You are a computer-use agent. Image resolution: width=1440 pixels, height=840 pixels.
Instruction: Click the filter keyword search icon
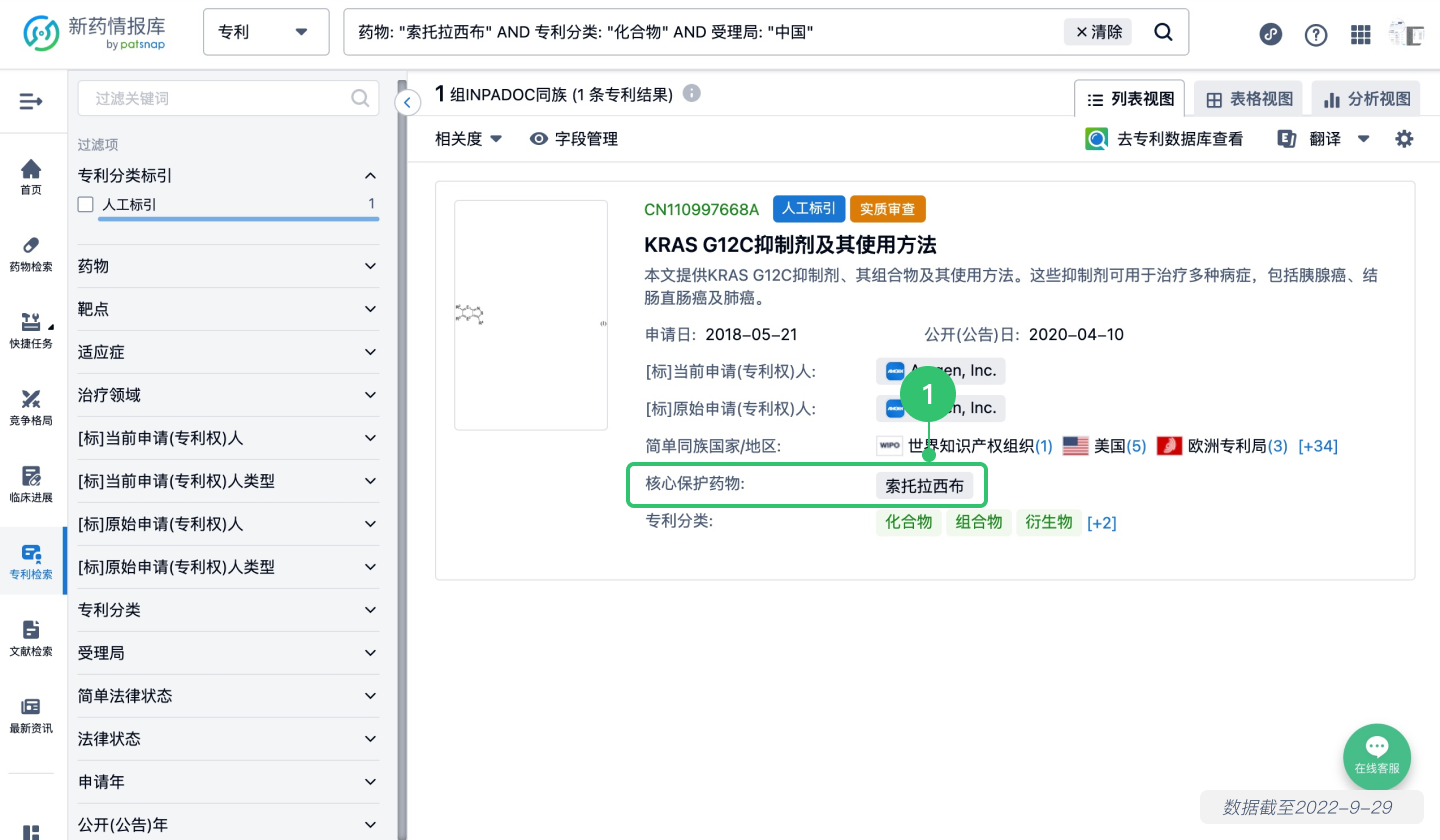pyautogui.click(x=360, y=98)
